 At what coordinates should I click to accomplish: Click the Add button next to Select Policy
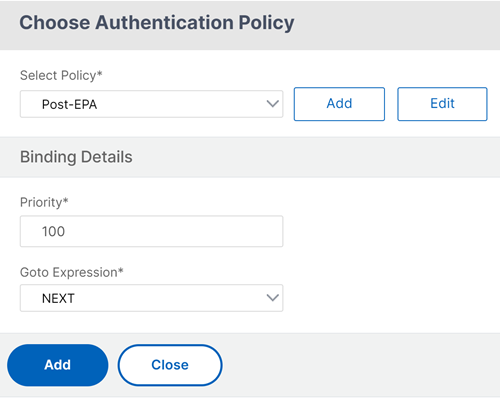tap(339, 104)
